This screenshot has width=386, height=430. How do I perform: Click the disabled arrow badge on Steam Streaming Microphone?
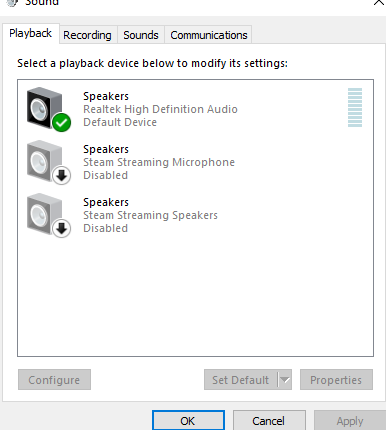coord(61,175)
